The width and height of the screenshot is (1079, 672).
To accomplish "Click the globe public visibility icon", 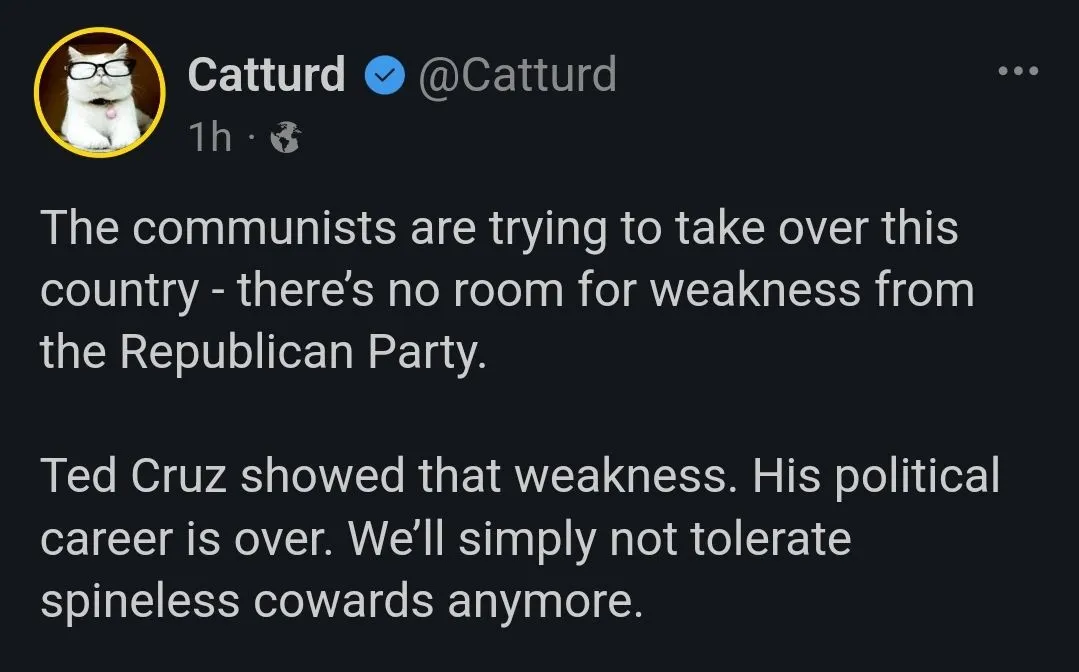I will [286, 137].
